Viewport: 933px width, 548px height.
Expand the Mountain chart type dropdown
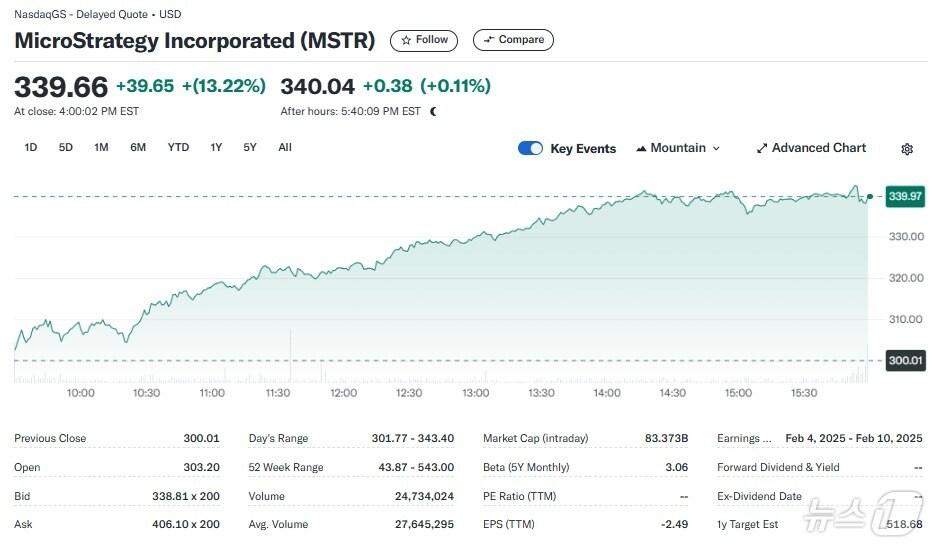click(x=716, y=148)
